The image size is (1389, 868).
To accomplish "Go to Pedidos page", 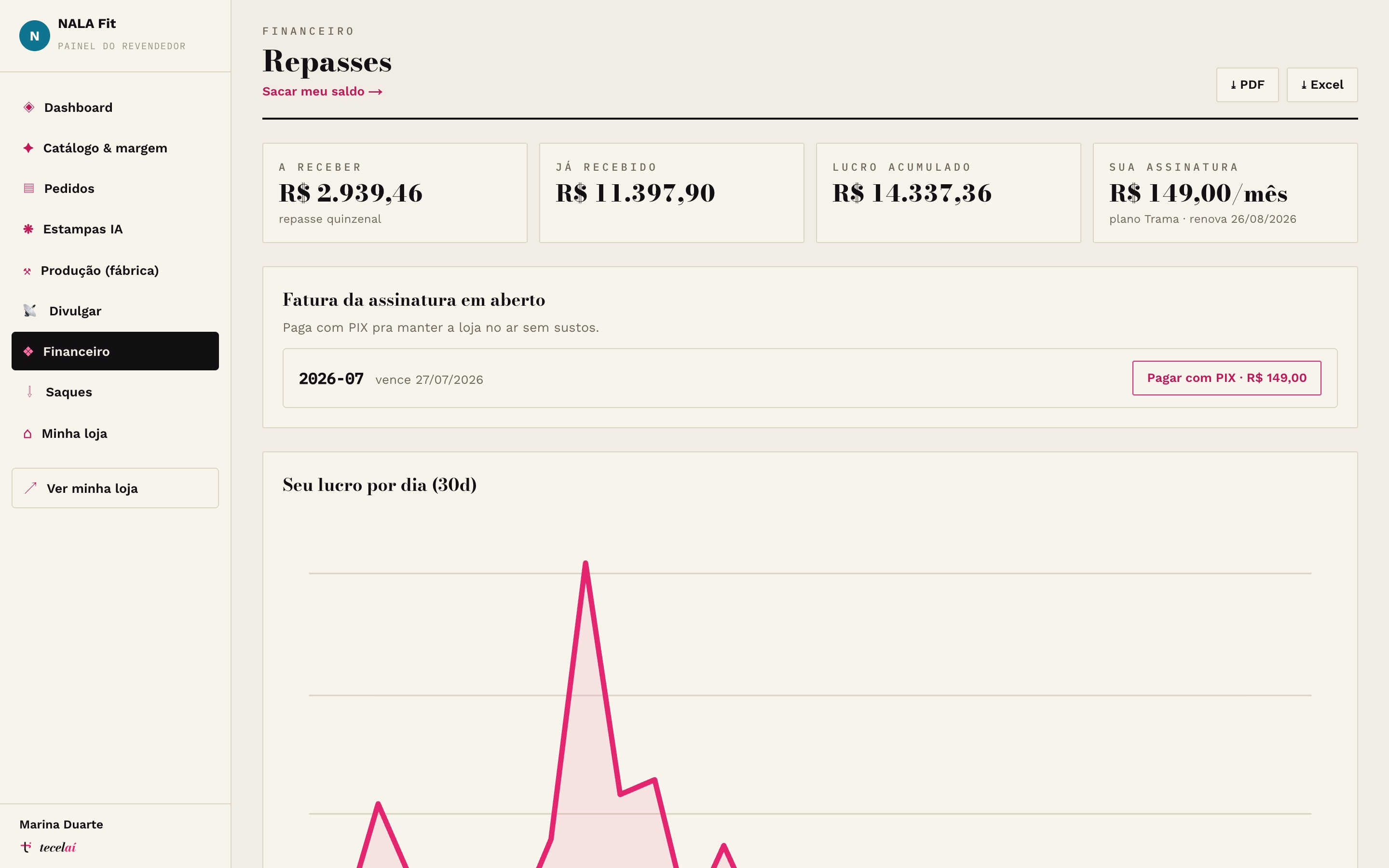I will pos(115,188).
